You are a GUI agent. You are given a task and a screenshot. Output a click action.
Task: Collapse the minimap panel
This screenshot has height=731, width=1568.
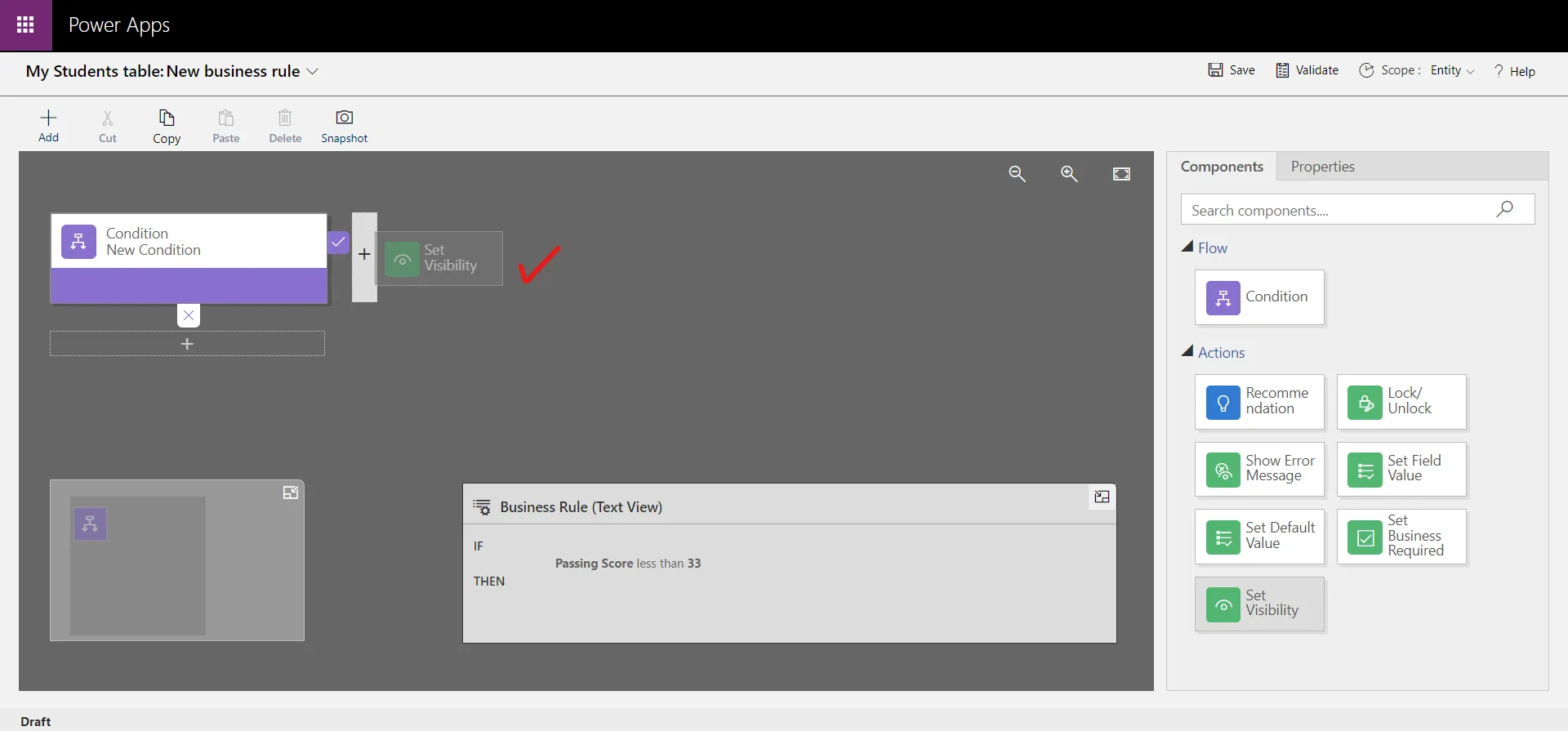coord(290,493)
